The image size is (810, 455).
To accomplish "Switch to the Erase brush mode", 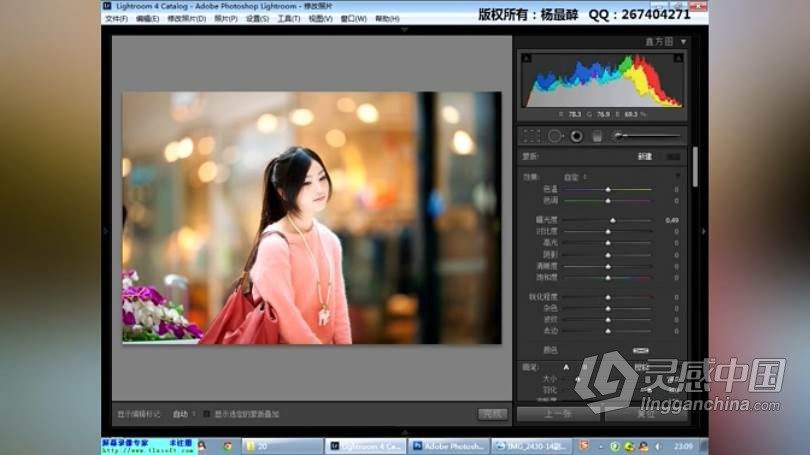I will 642,367.
